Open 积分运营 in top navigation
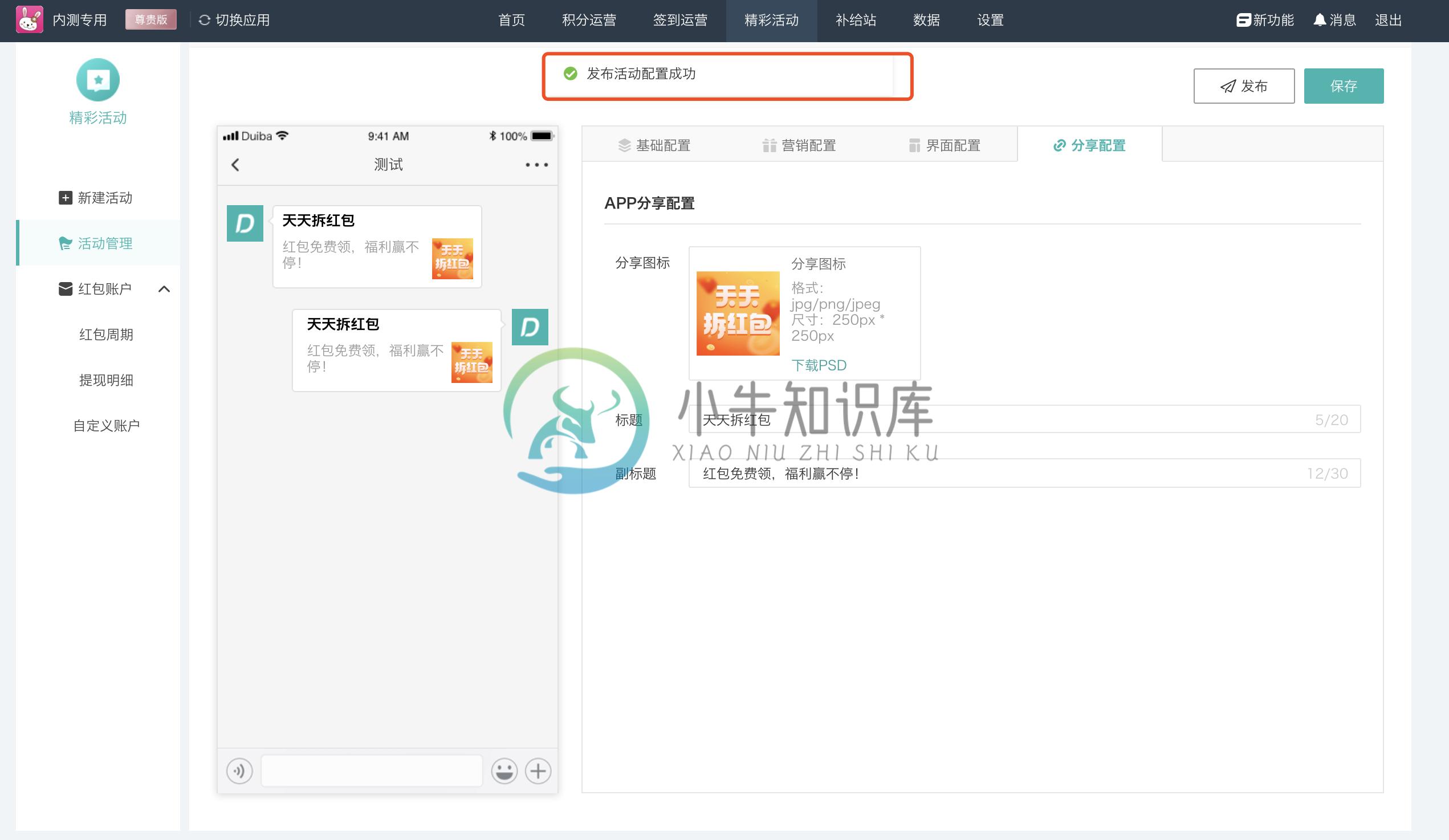 589,20
